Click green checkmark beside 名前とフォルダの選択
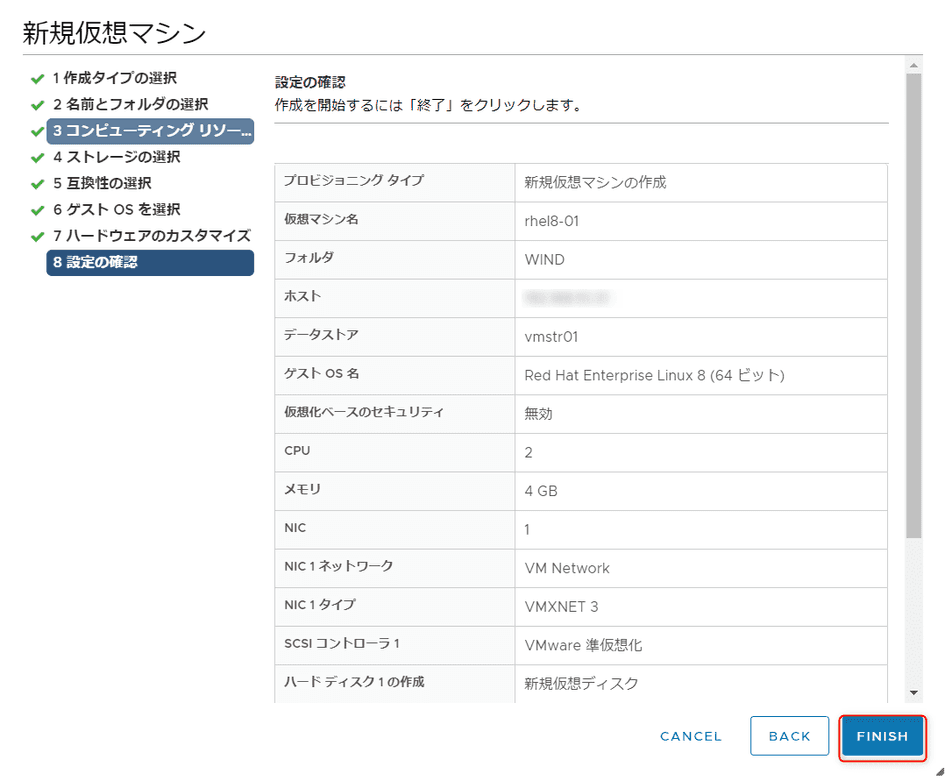This screenshot has width=945, height=780. (37, 105)
